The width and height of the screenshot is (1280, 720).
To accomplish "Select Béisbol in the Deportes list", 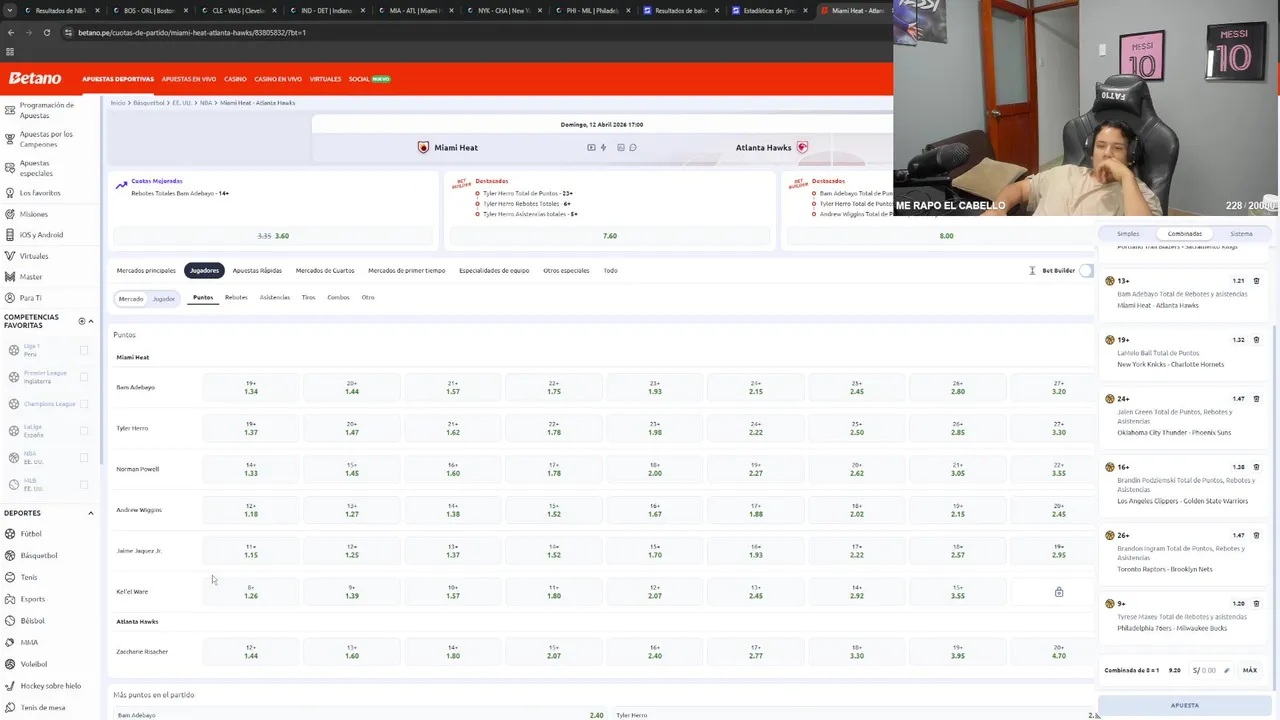I will (32, 620).
